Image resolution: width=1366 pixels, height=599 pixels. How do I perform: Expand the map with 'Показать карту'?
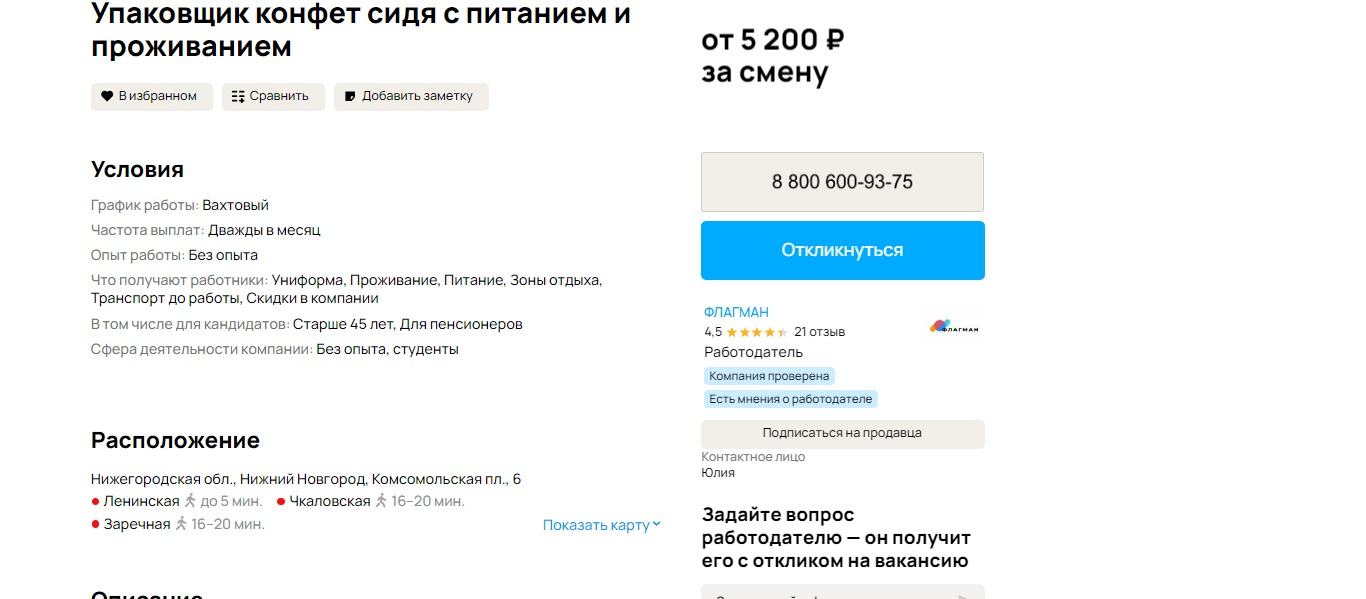tap(596, 525)
